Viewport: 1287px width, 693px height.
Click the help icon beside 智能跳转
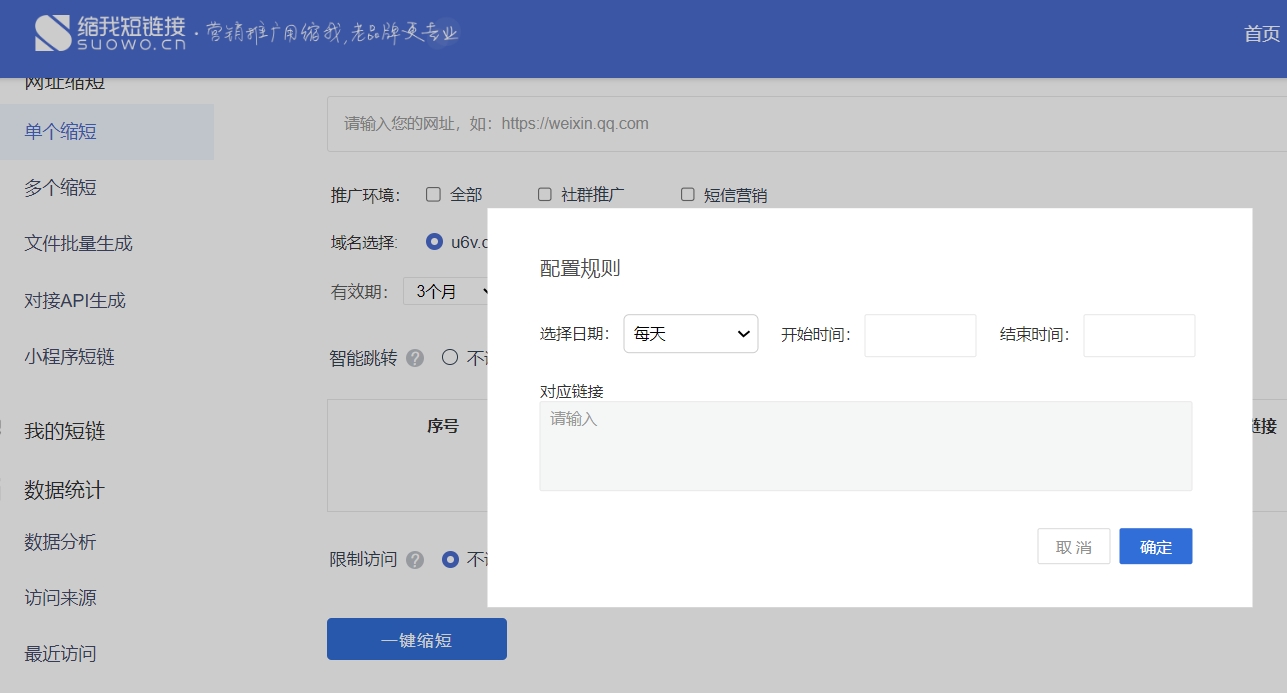[415, 358]
